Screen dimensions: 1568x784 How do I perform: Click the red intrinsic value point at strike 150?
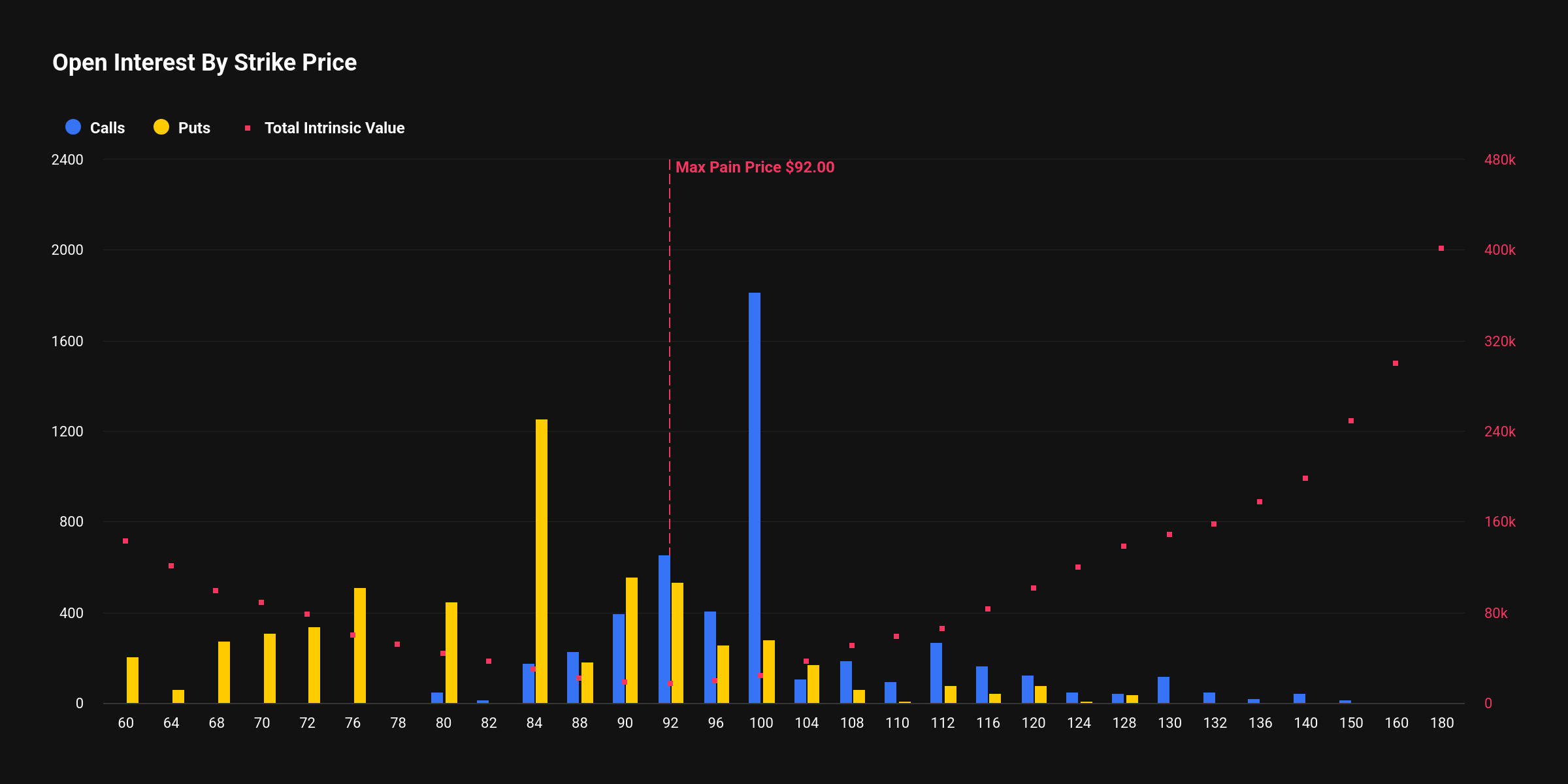coord(1351,421)
